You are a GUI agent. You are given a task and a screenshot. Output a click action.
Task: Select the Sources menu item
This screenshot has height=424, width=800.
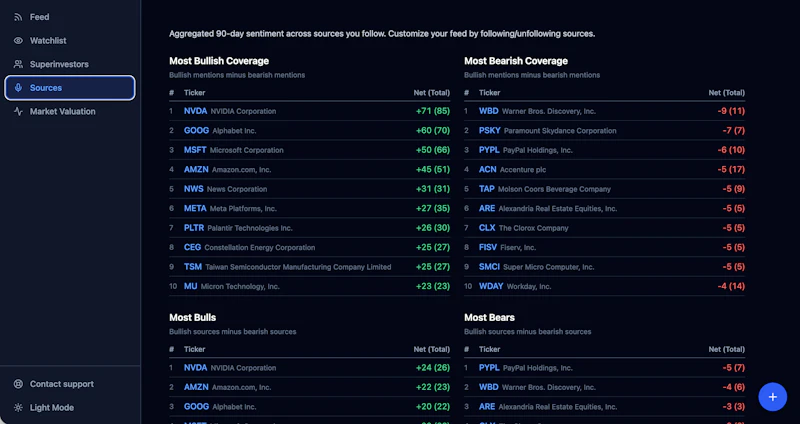tap(70, 88)
